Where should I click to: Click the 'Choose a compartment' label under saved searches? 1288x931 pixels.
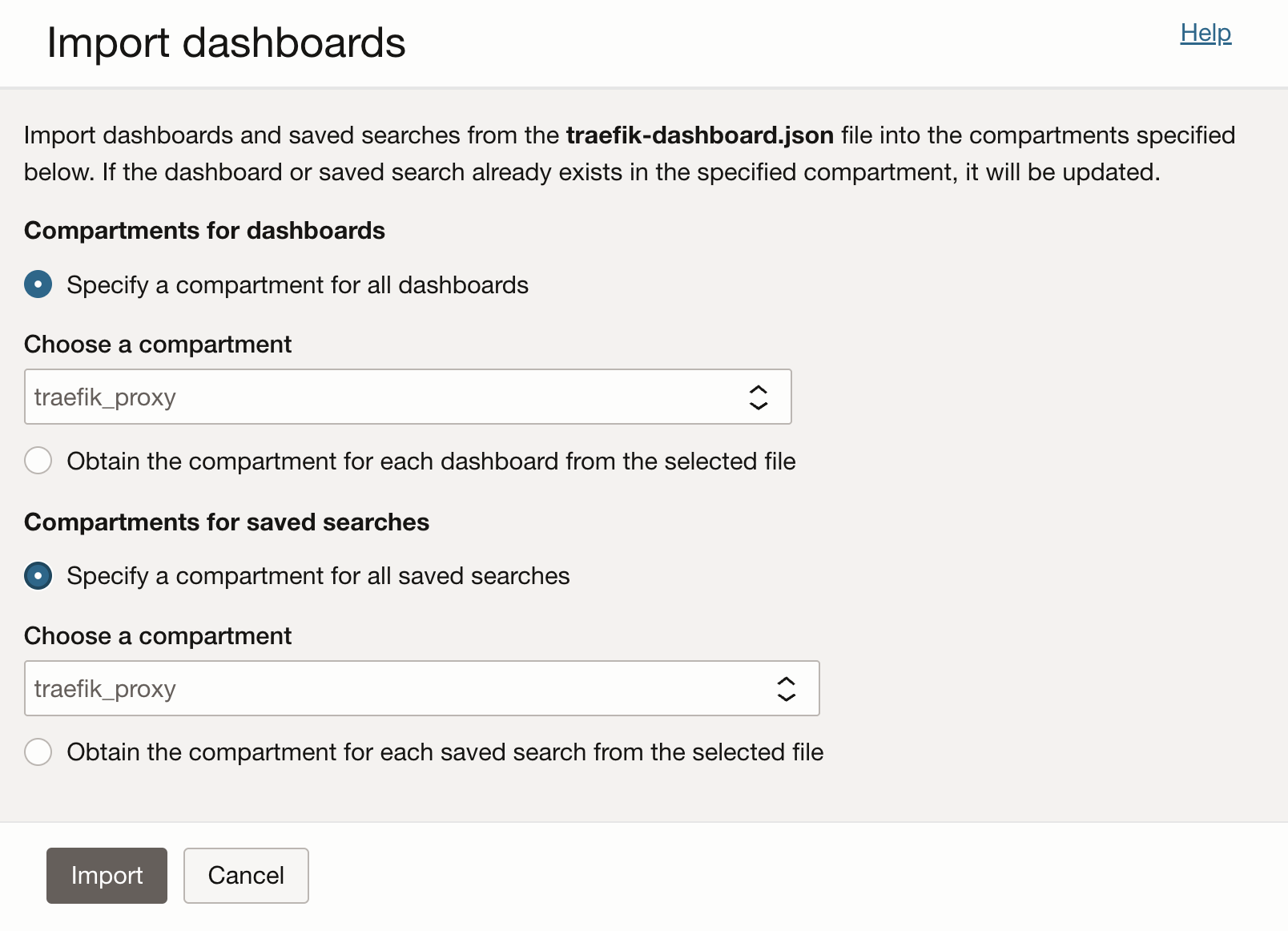click(158, 636)
